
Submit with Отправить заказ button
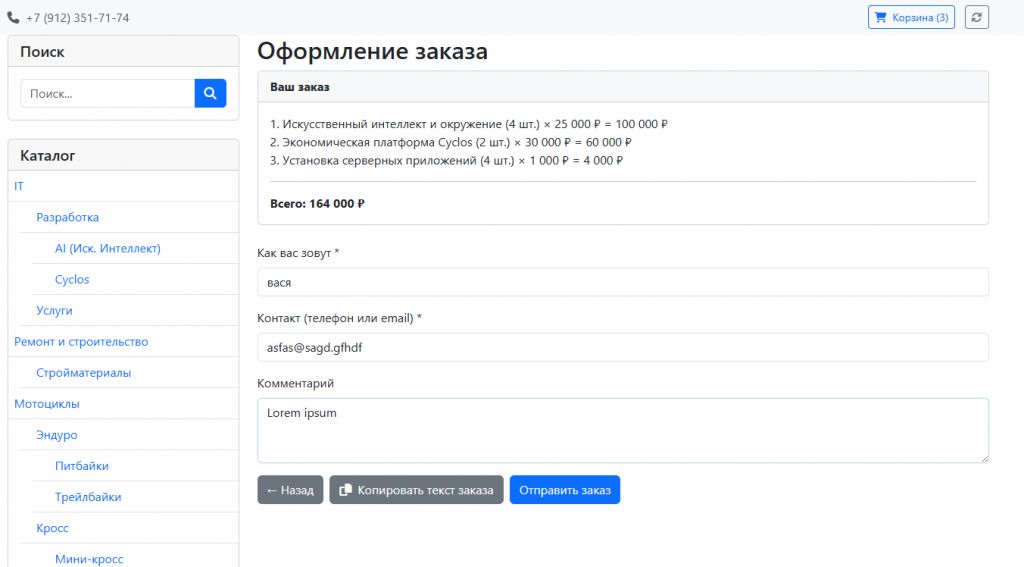coord(564,490)
